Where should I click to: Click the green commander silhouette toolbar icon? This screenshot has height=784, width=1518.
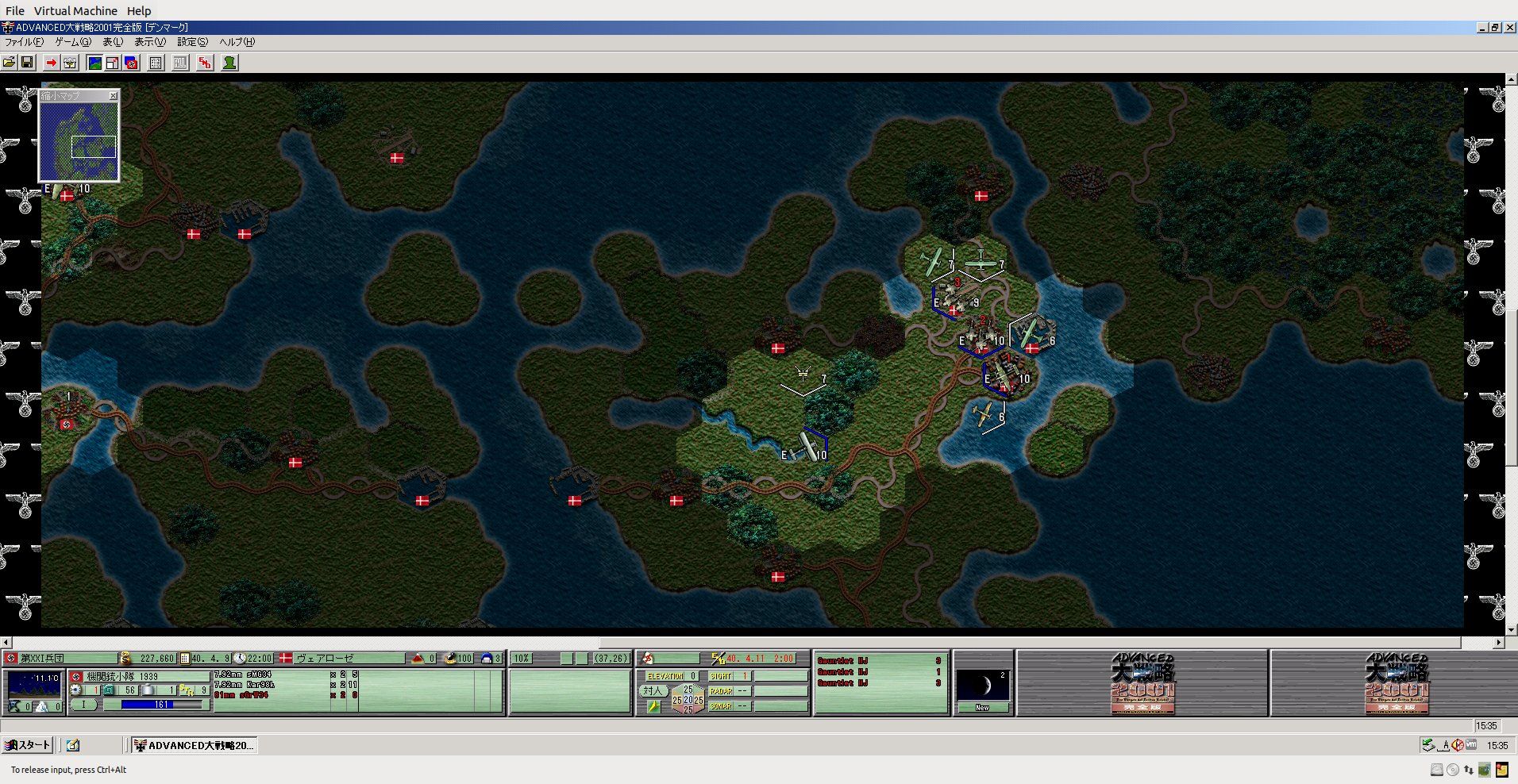(229, 63)
